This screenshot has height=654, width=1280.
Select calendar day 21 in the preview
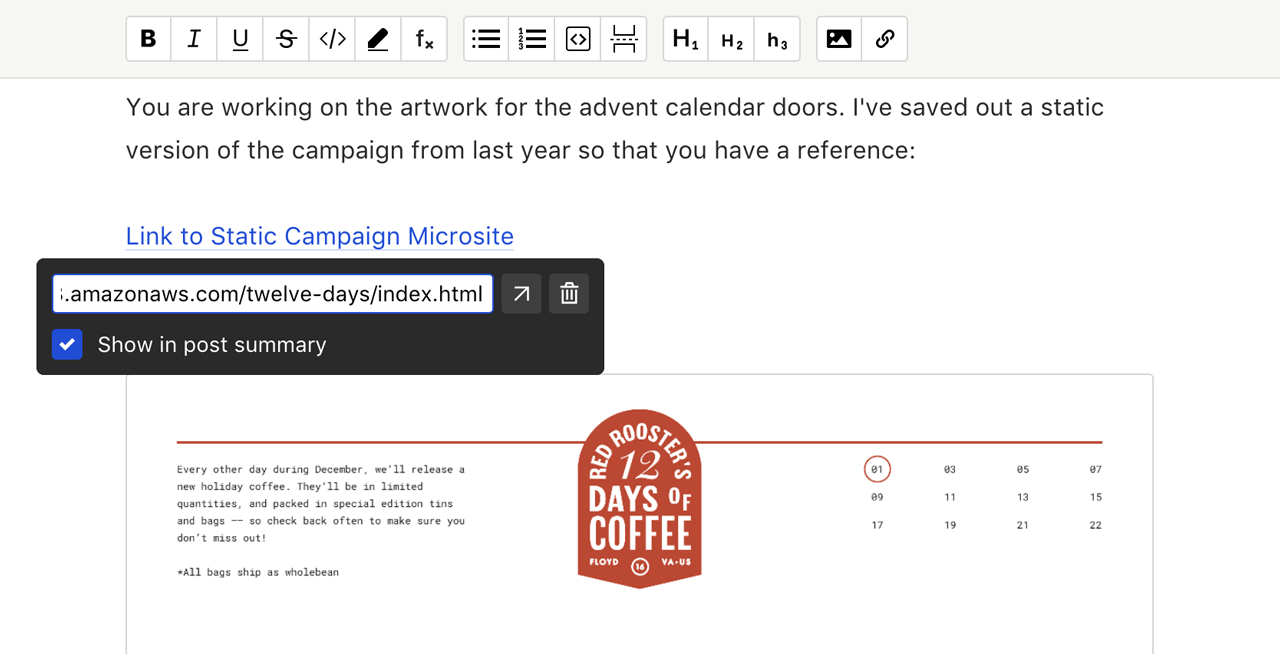[1023, 525]
